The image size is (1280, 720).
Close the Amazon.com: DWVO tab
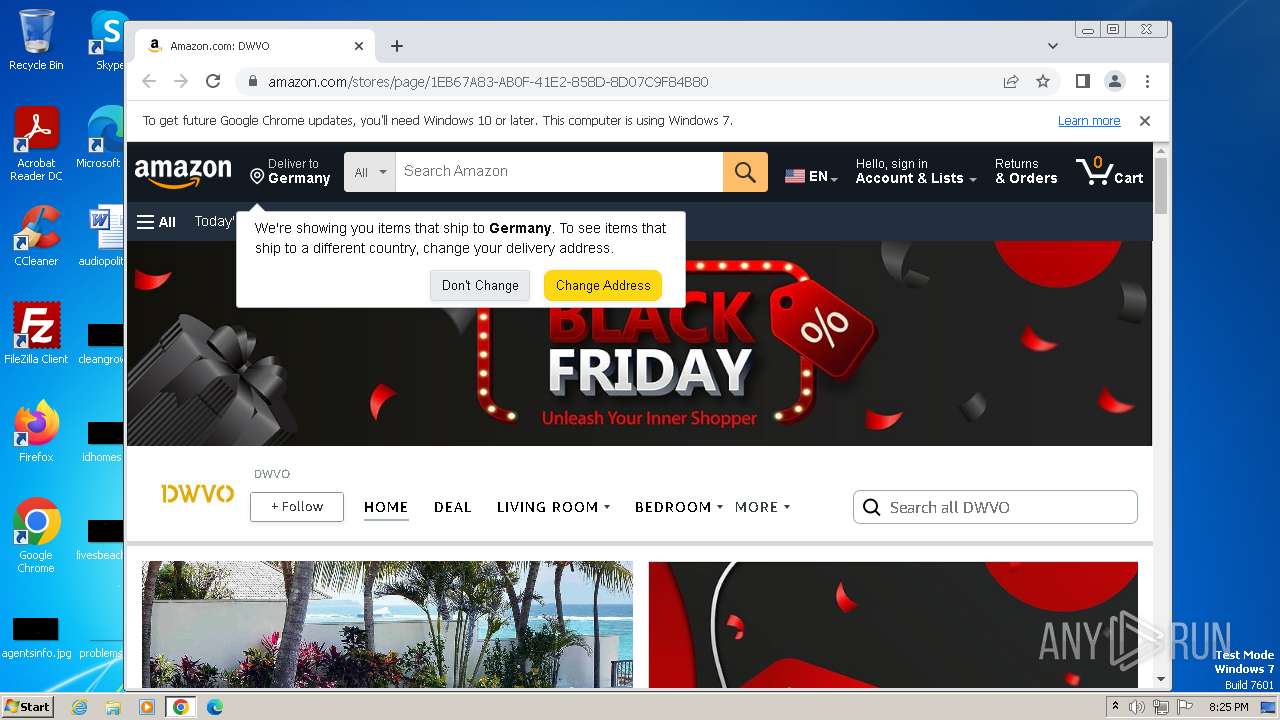coord(359,46)
